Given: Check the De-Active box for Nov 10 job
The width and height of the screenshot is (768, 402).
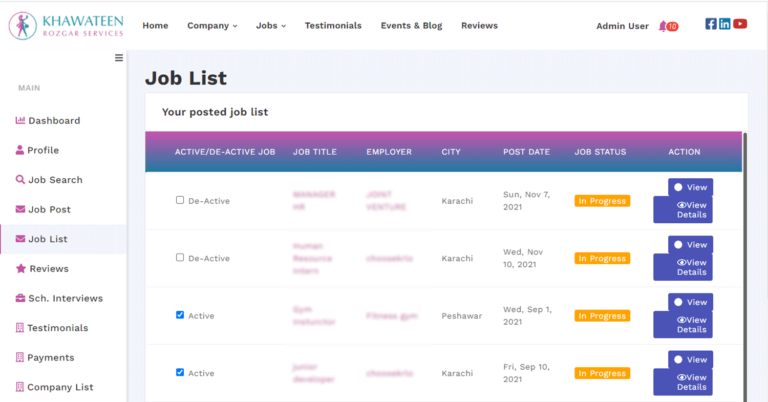Looking at the screenshot, I should 180,257.
